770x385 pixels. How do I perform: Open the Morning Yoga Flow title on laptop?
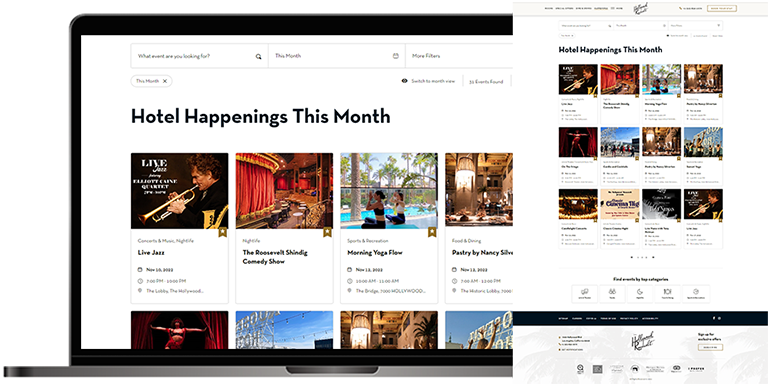[x=375, y=253]
